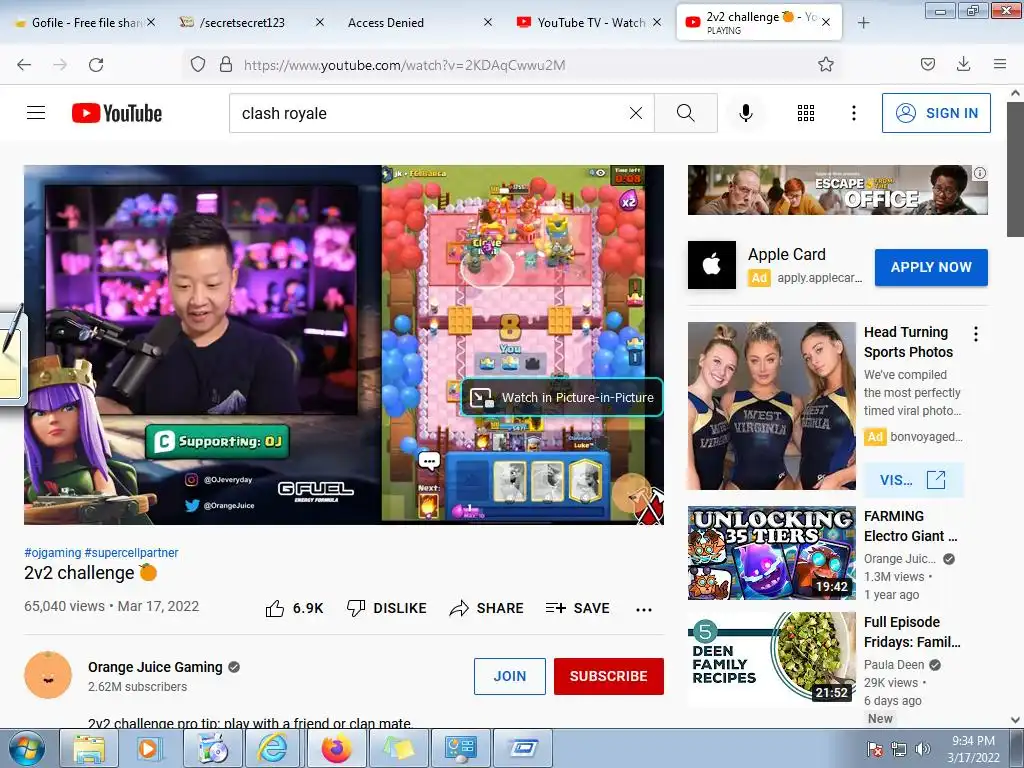1024x768 pixels.
Task: Reload the current page
Action: [96, 65]
